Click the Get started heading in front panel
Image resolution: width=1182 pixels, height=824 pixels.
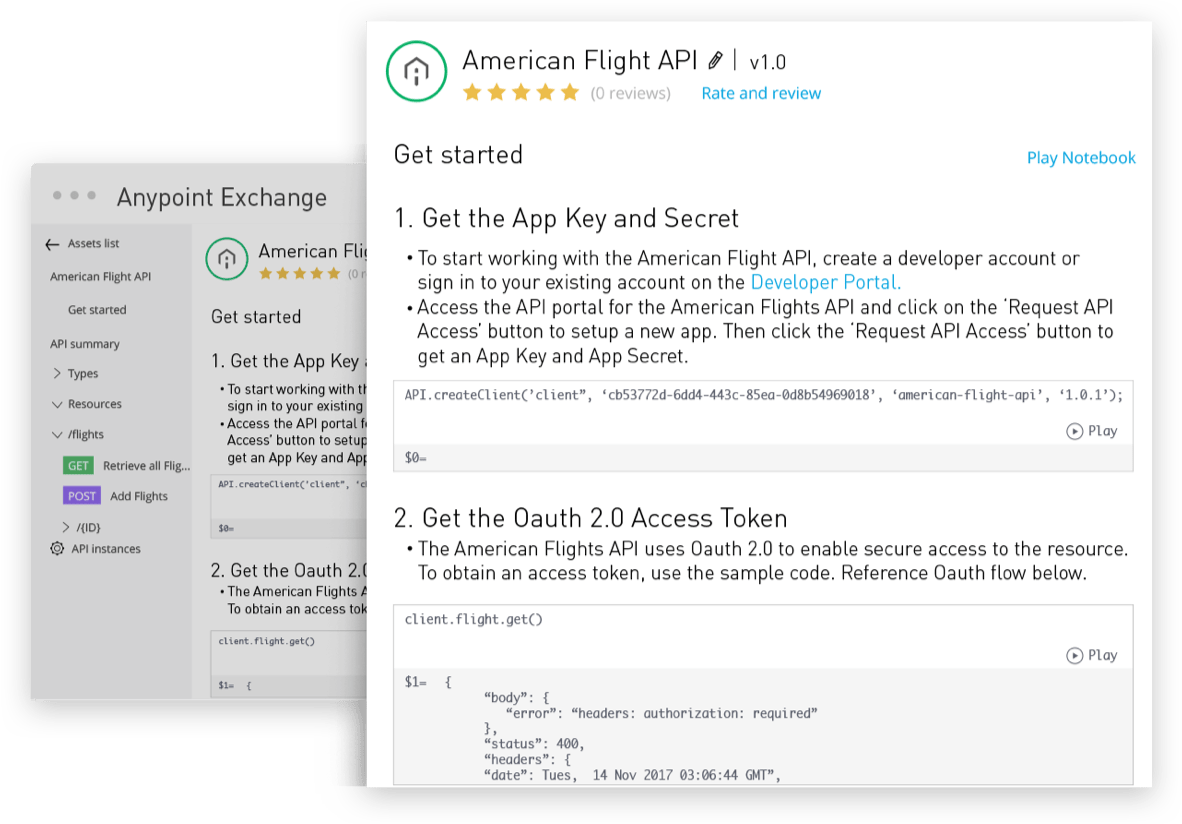pos(458,155)
